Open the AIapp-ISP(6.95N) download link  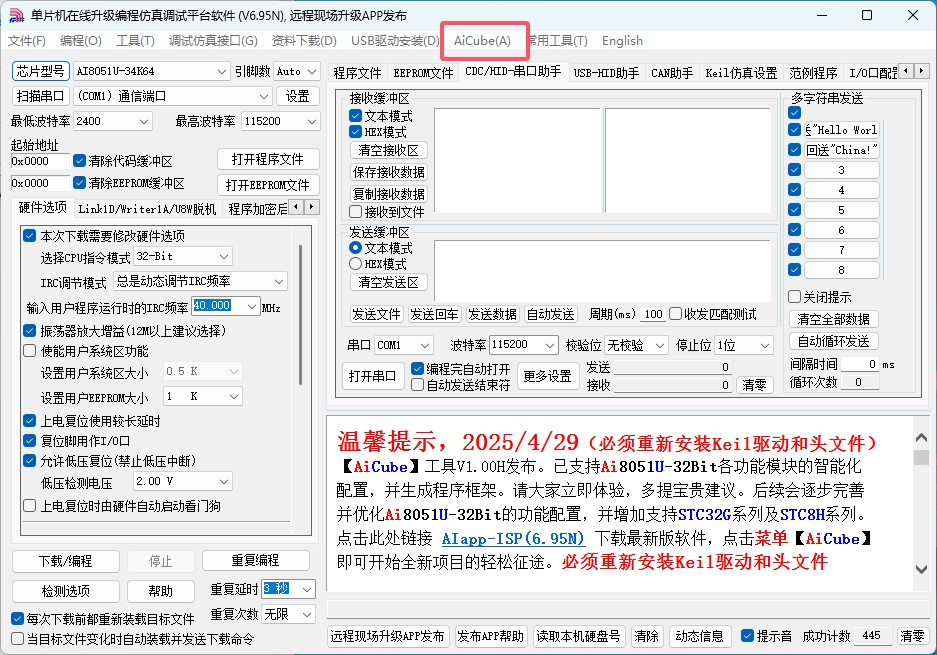click(513, 538)
